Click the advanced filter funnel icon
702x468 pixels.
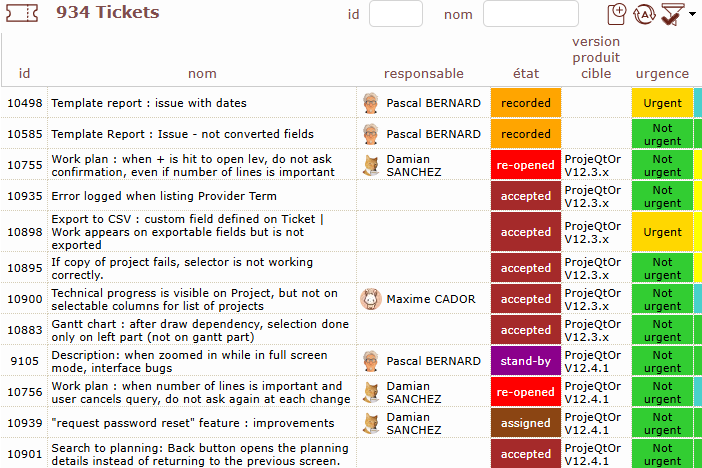672,14
